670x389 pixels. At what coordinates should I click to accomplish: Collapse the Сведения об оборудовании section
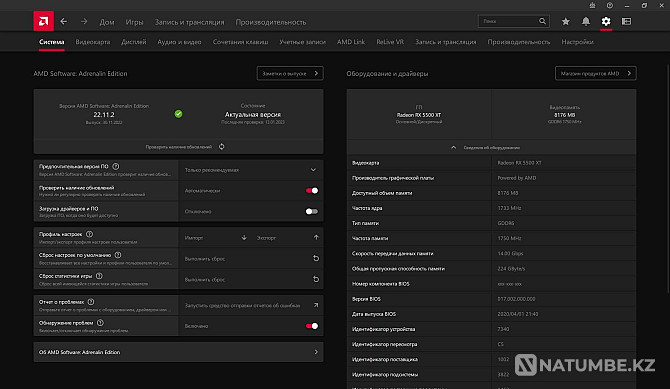(491, 147)
